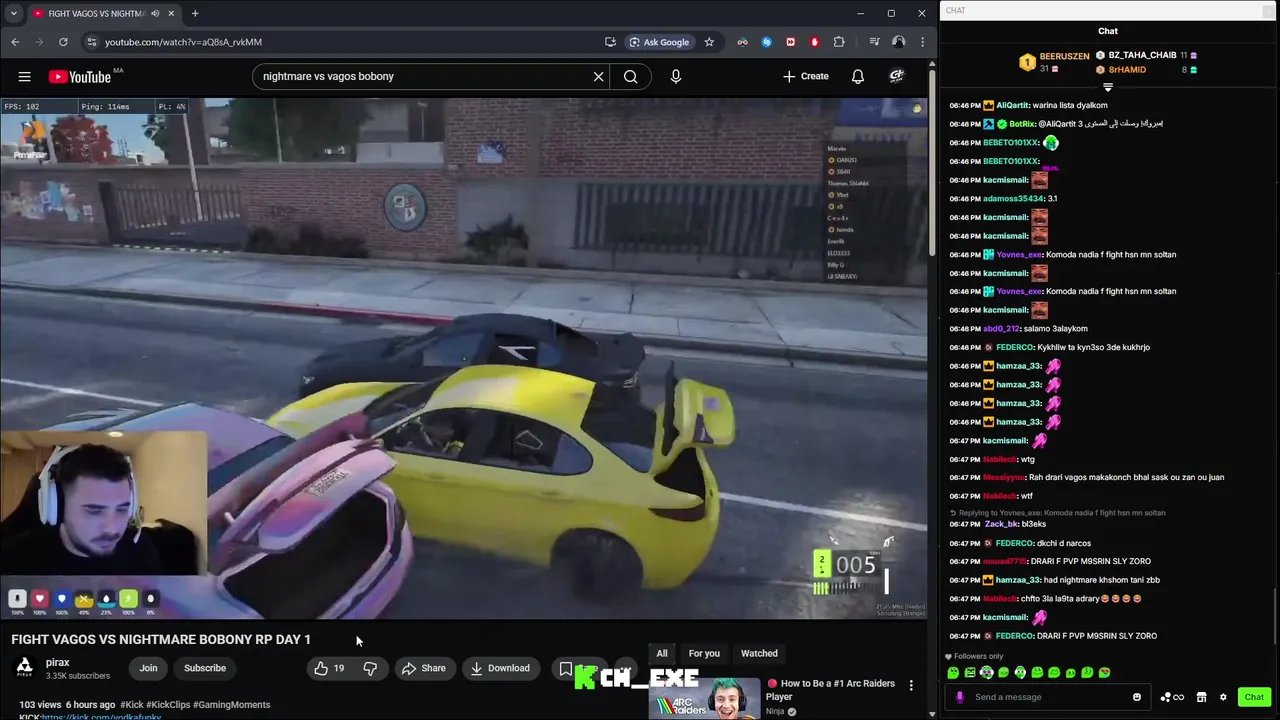Screen dimensions: 1280x720
Task: Click username Zack_bk in chat
Action: point(1001,524)
